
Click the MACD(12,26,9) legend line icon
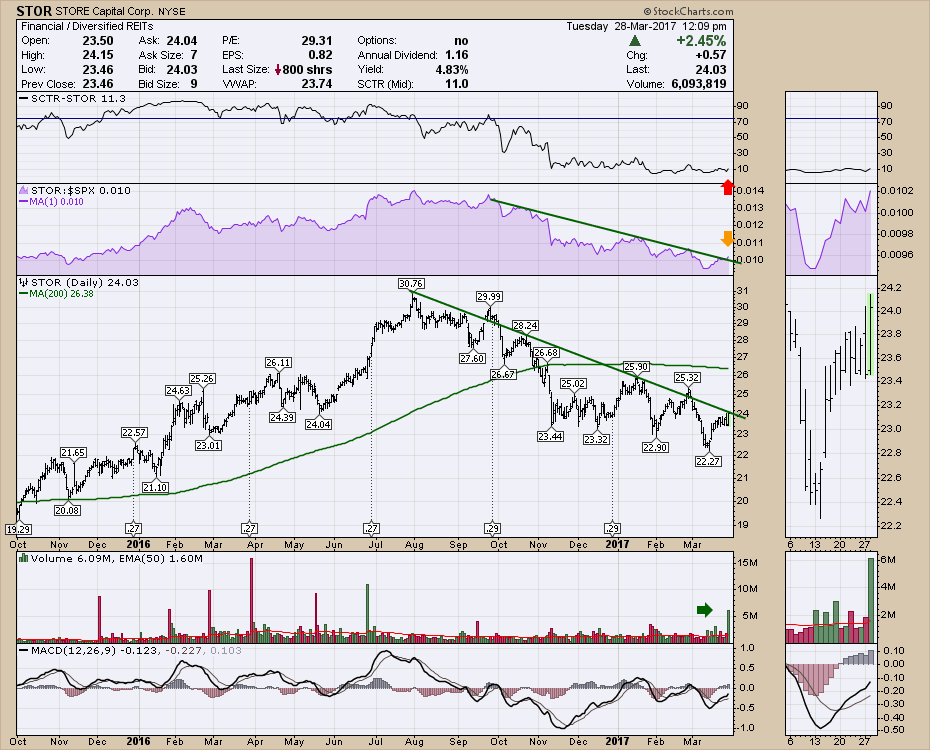tap(24, 650)
